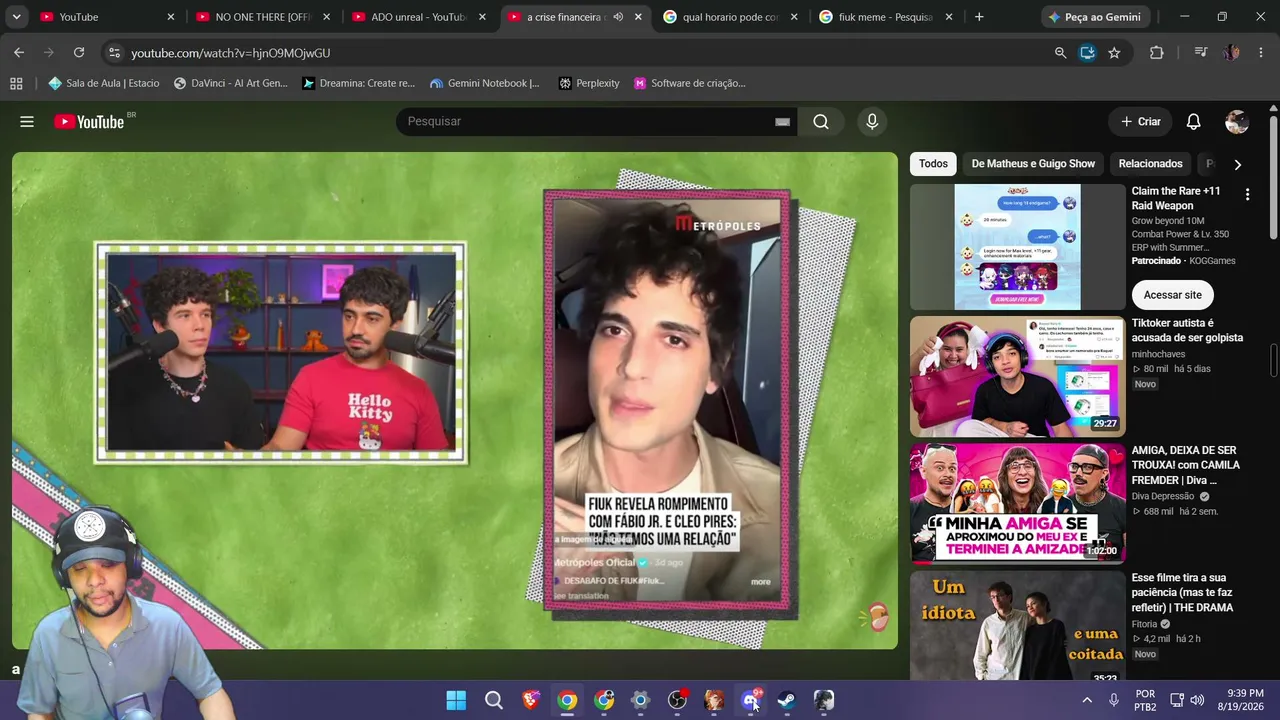Toggle the system volume speaker icon
Viewport: 1280px width, 720px height.
coord(1197,700)
